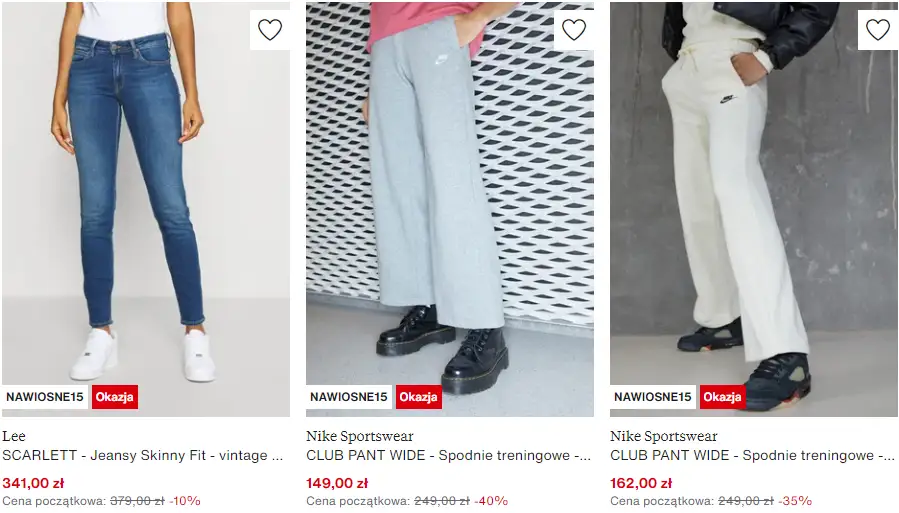
Task: Open Nike Sportswear brand for 149,00 zł pants
Action: 359,436
